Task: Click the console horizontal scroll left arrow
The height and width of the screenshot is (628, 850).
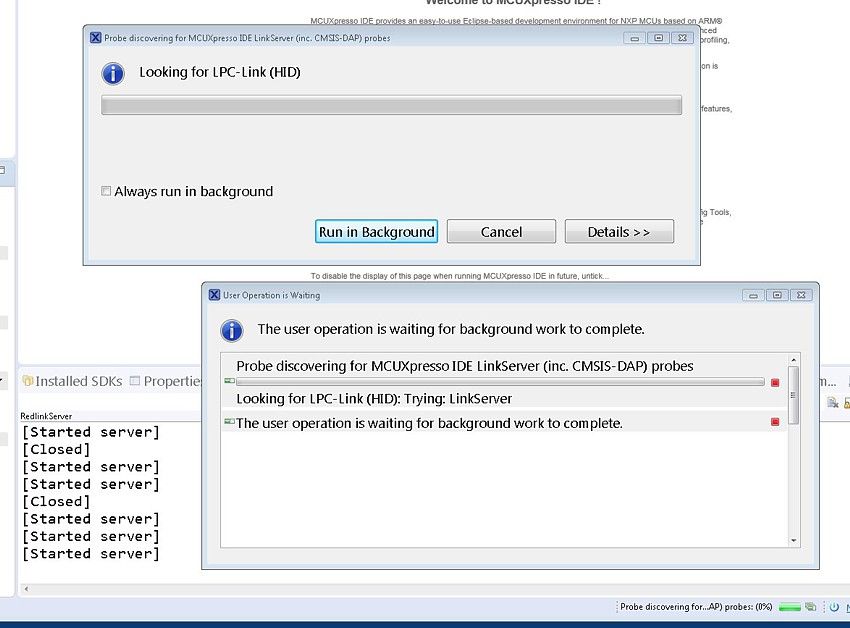Action: (26, 588)
